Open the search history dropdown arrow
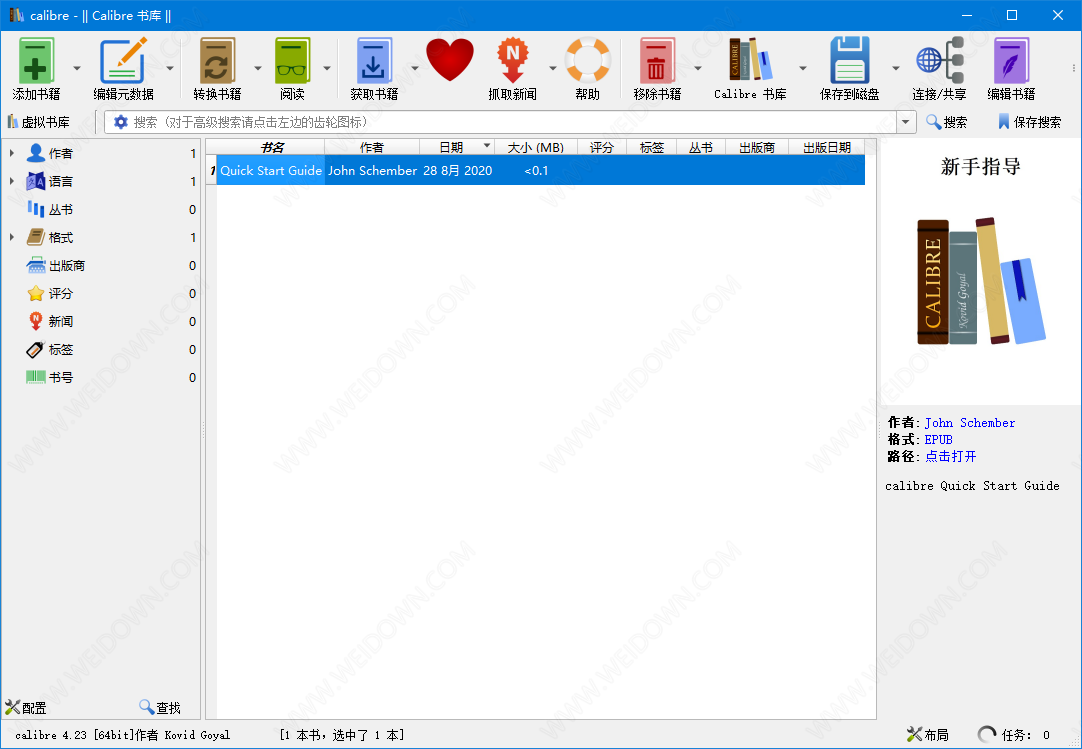 (x=906, y=122)
